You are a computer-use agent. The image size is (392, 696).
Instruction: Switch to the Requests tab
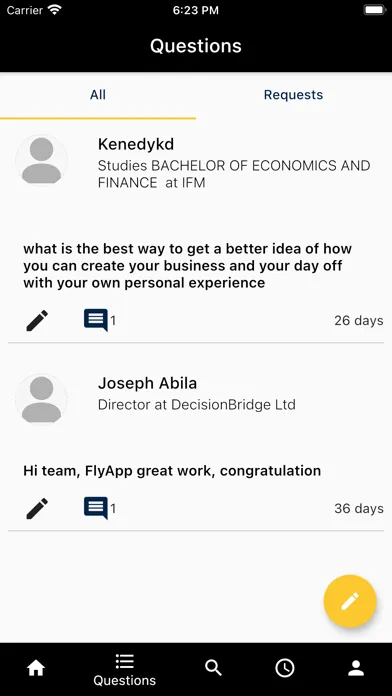click(293, 95)
